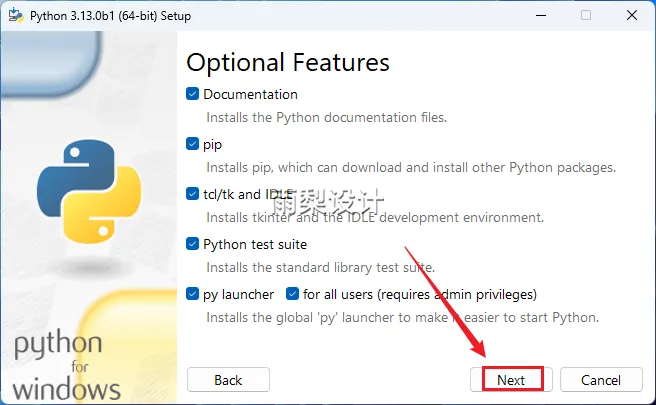This screenshot has width=656, height=405.
Task: Click 'Installs tkinter and the IDLE development environment.'
Action: coord(375,218)
